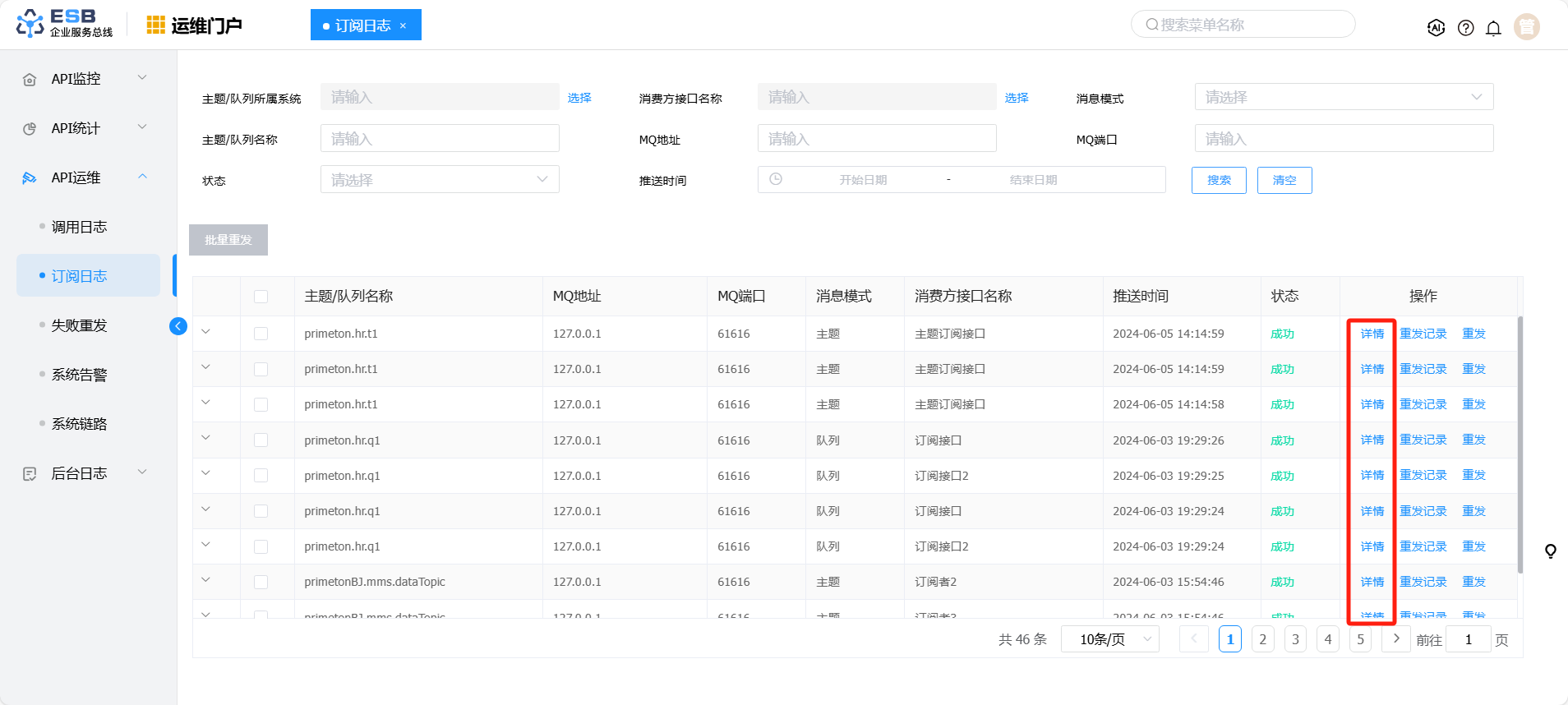Click the MQ地址 input field

[876, 139]
